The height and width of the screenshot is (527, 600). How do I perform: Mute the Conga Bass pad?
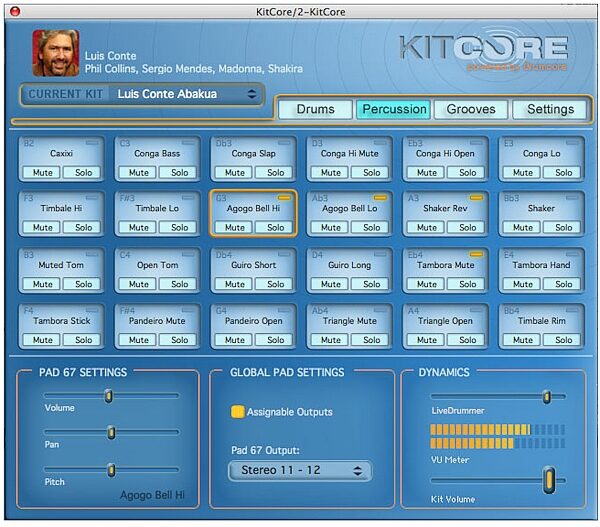(x=138, y=173)
